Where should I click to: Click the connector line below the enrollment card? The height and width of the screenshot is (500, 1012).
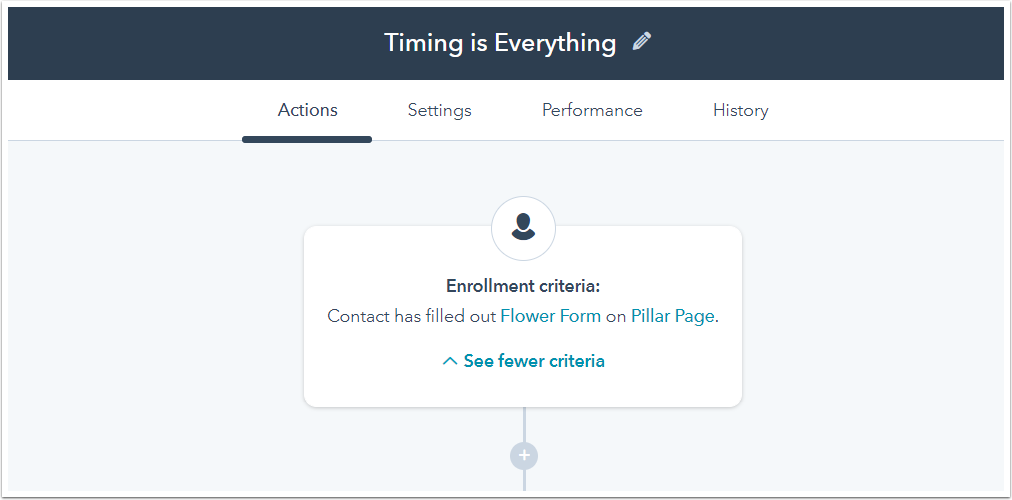[524, 423]
